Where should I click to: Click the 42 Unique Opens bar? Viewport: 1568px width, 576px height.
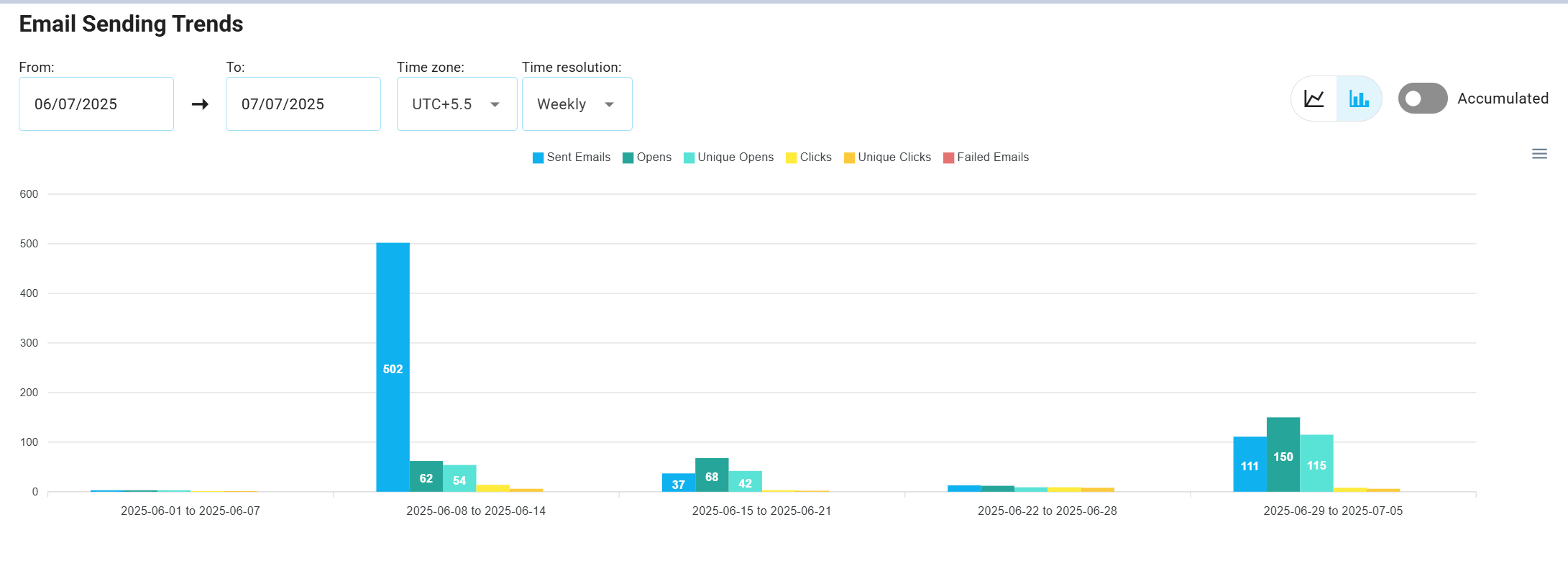(746, 482)
